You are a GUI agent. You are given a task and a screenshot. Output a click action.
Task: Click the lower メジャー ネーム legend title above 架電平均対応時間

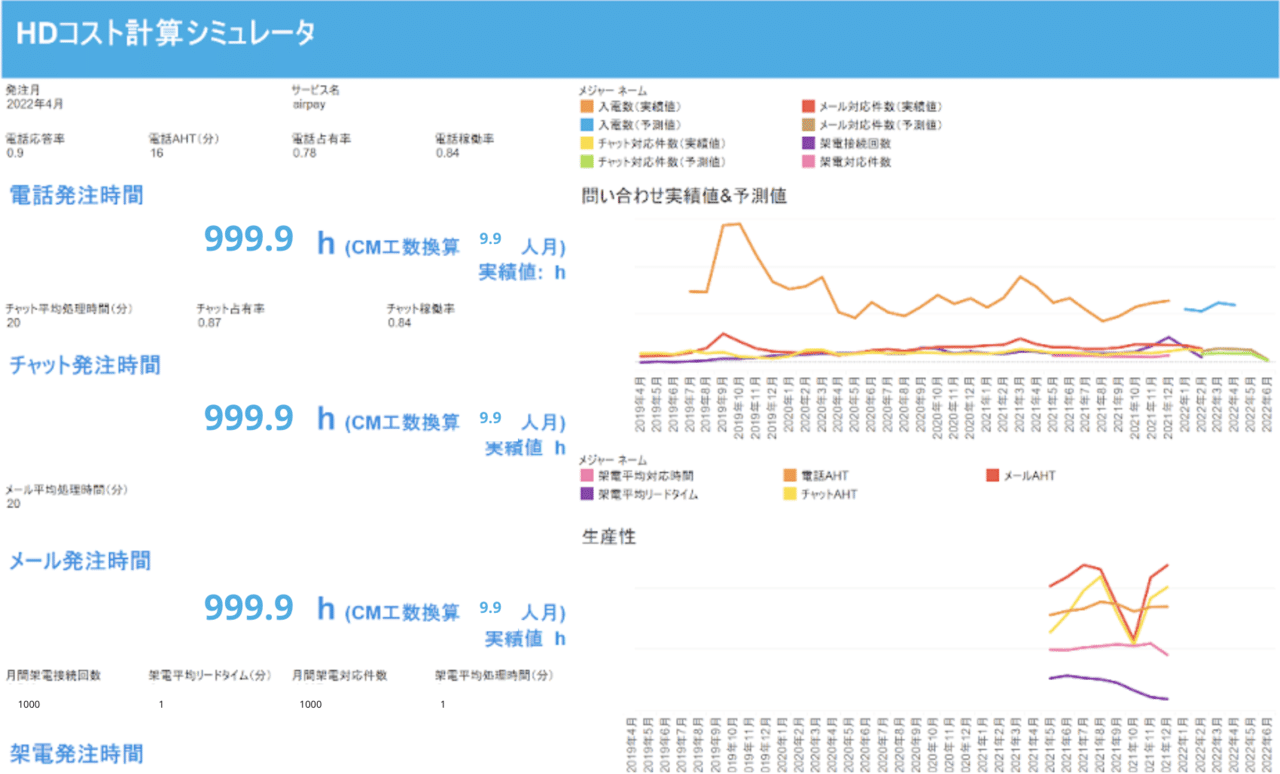613,460
